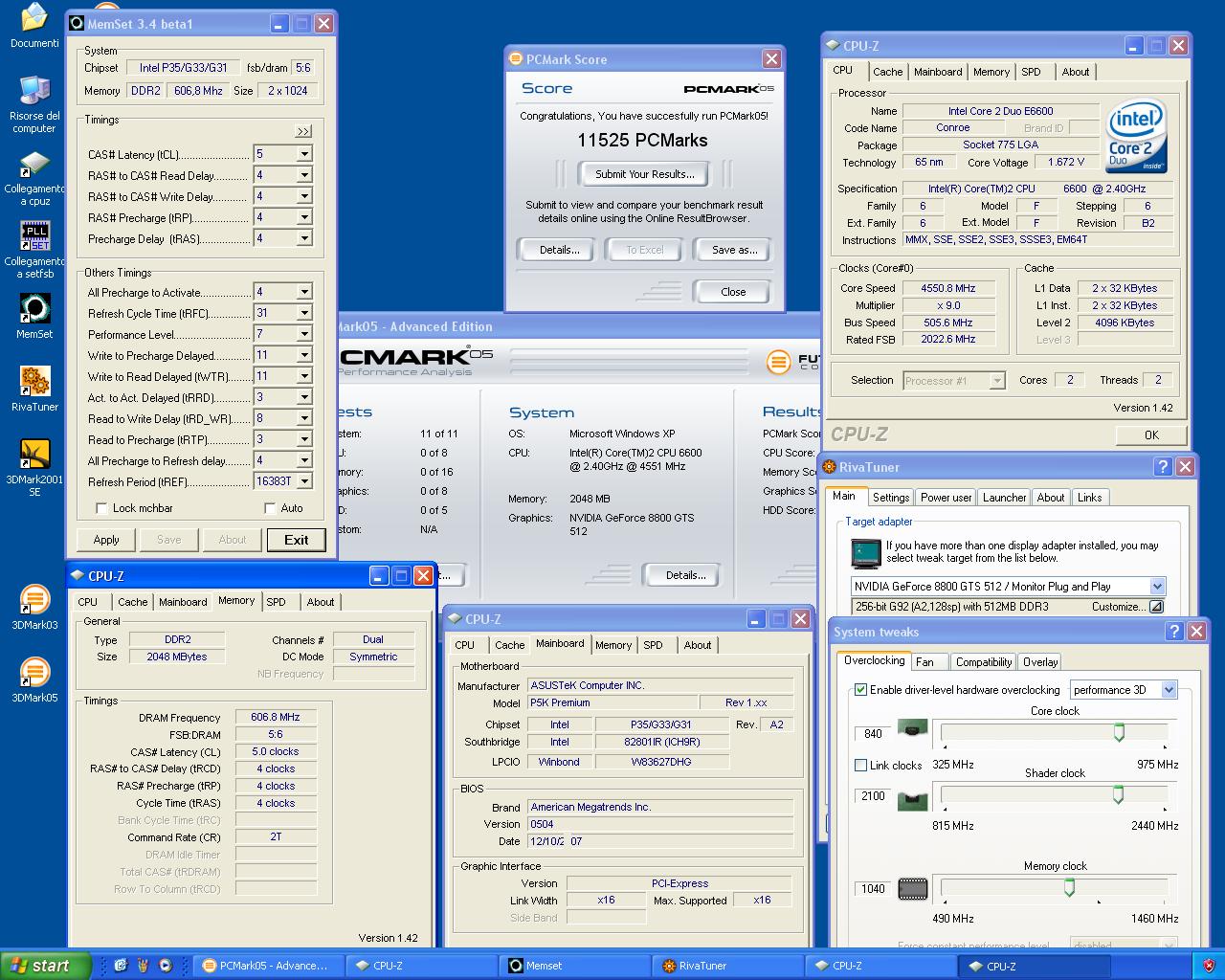Open the Windows start button
Screen dimensions: 1225x980
pos(46,966)
